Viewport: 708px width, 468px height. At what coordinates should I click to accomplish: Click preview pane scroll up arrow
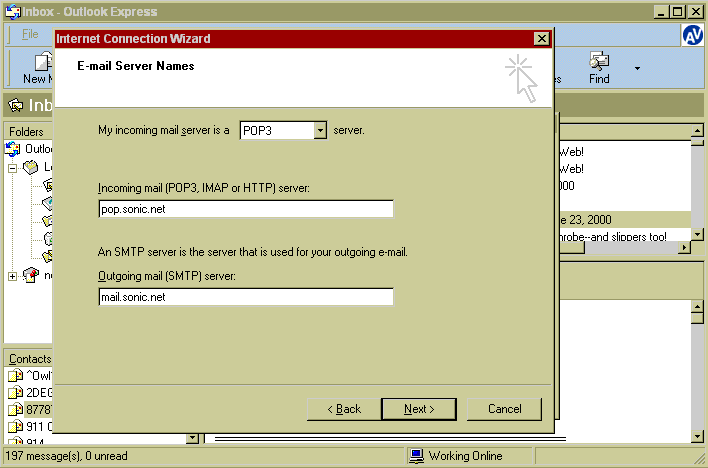[697, 307]
